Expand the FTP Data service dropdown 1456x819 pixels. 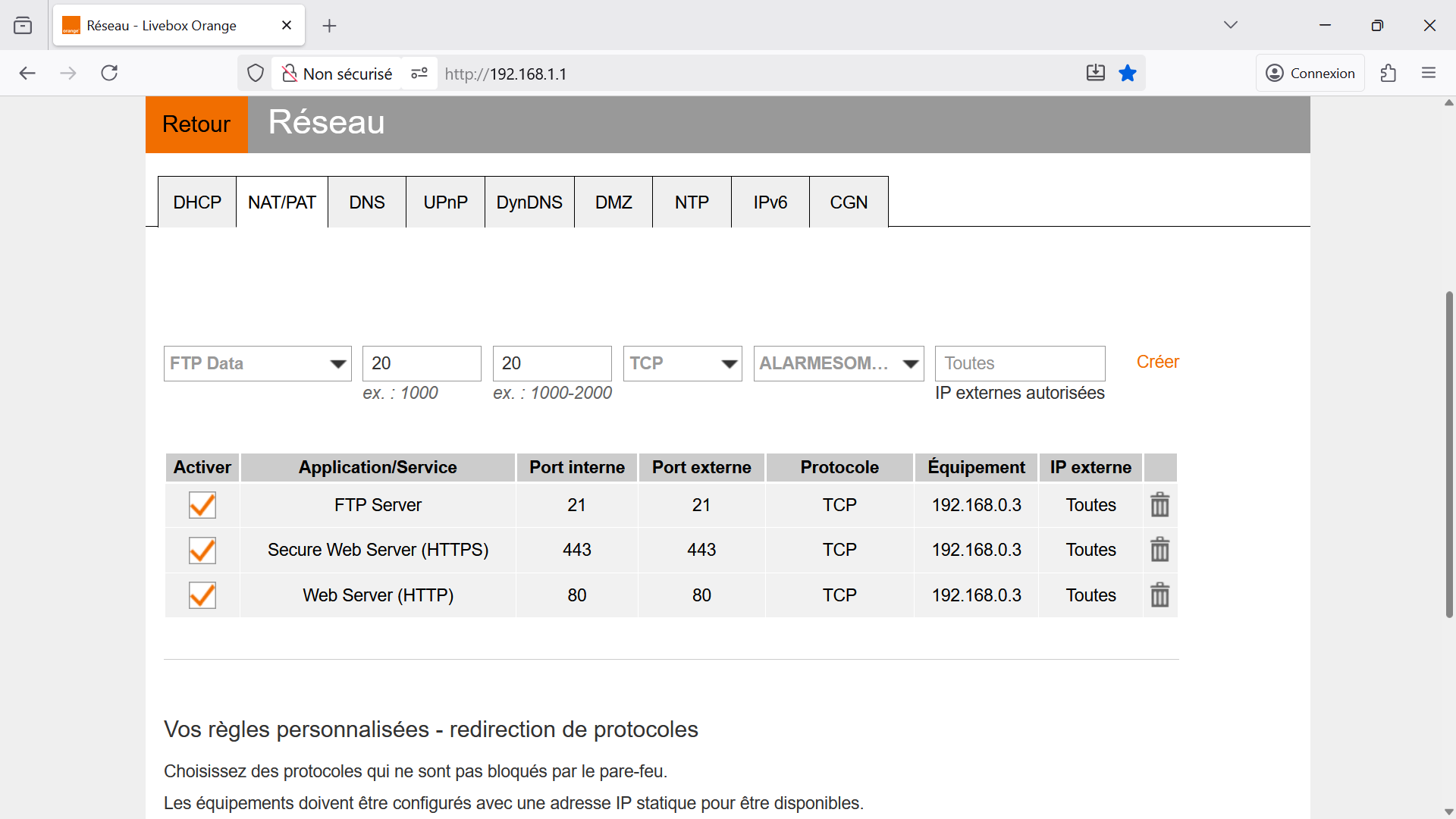(x=257, y=363)
